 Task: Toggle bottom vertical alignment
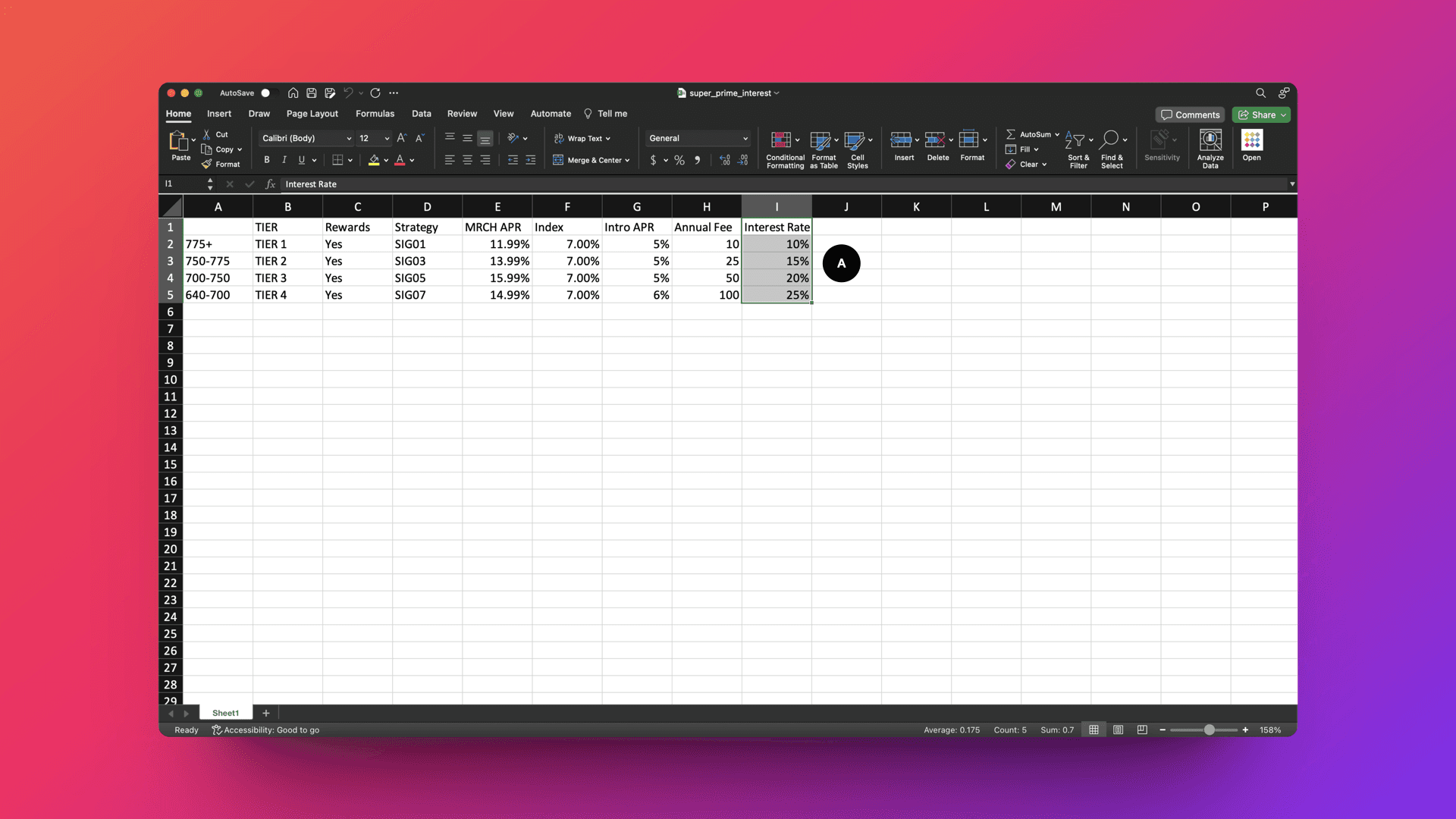tap(485, 139)
